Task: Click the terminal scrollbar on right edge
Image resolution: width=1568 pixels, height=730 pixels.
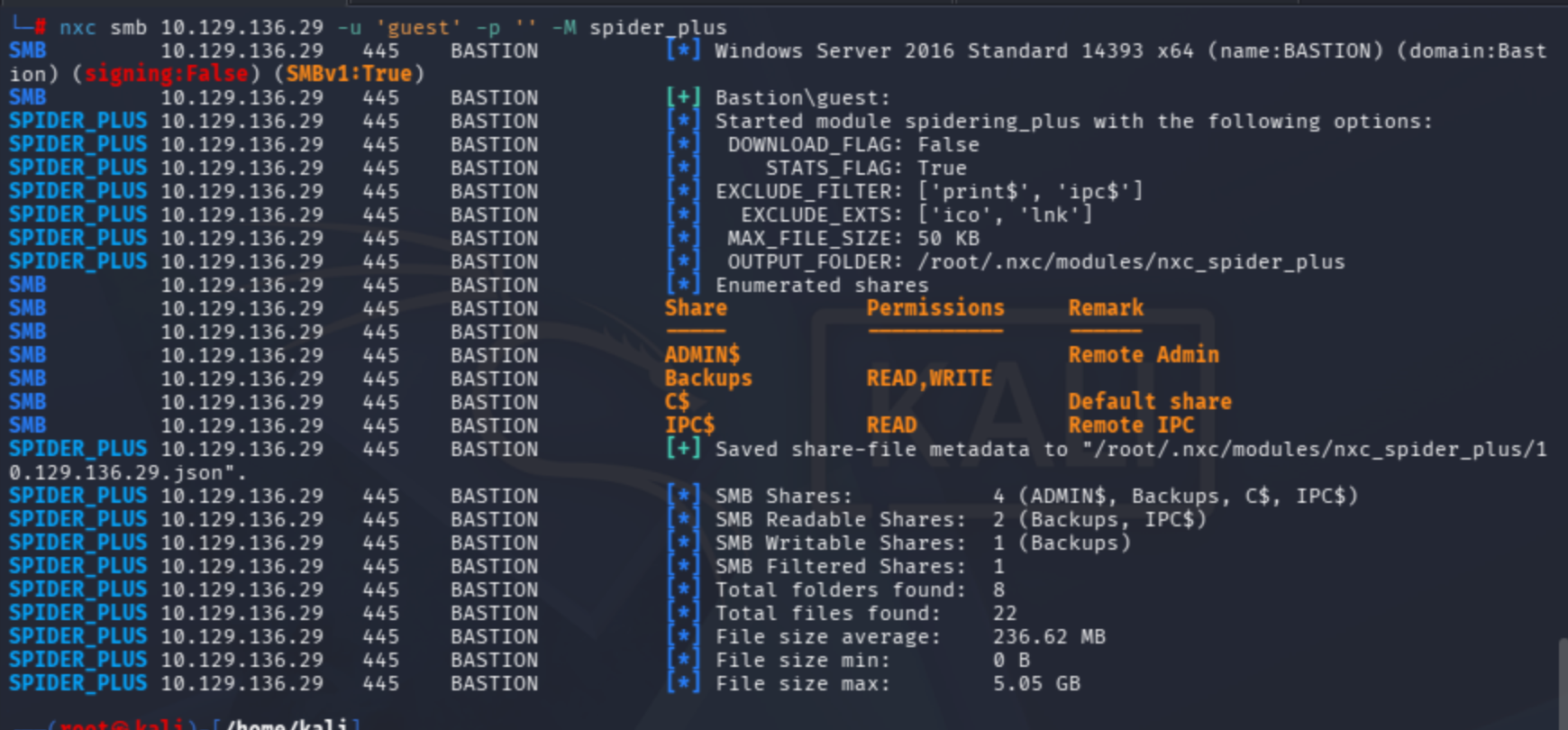Action: [1562, 676]
